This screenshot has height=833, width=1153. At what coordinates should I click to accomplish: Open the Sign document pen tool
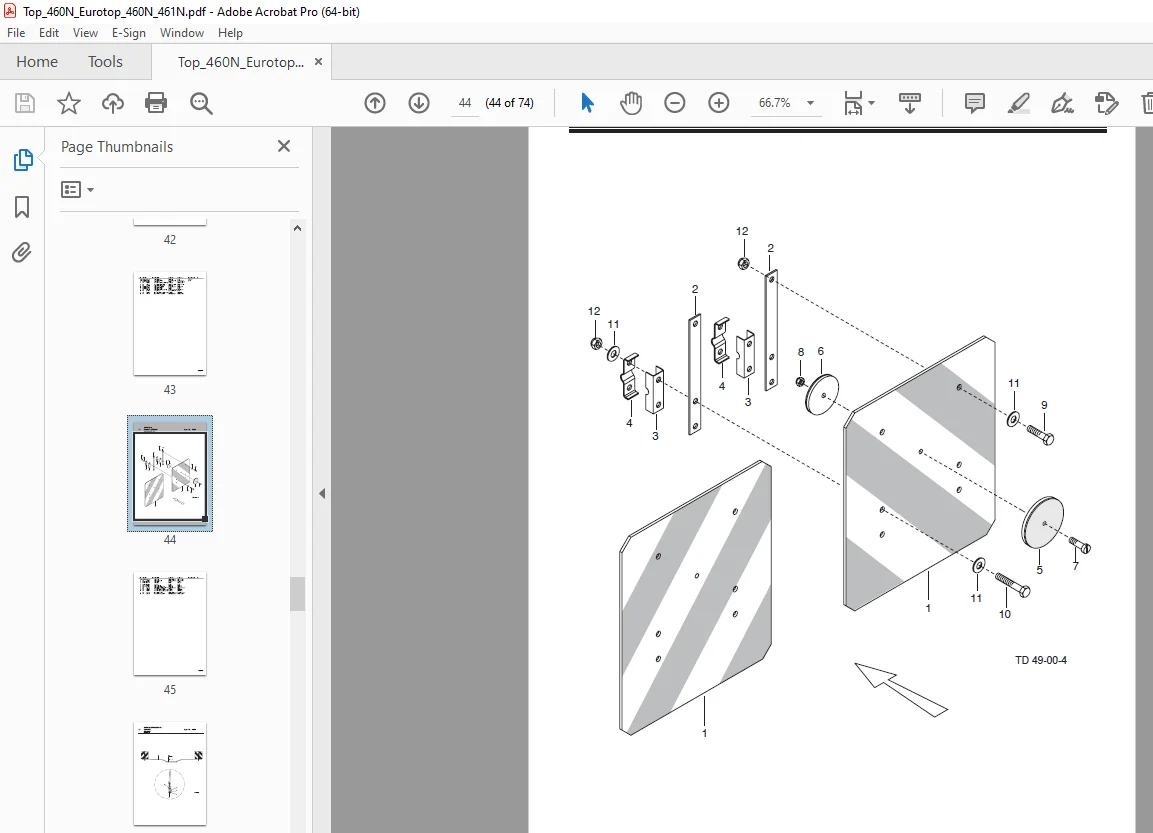point(1063,103)
